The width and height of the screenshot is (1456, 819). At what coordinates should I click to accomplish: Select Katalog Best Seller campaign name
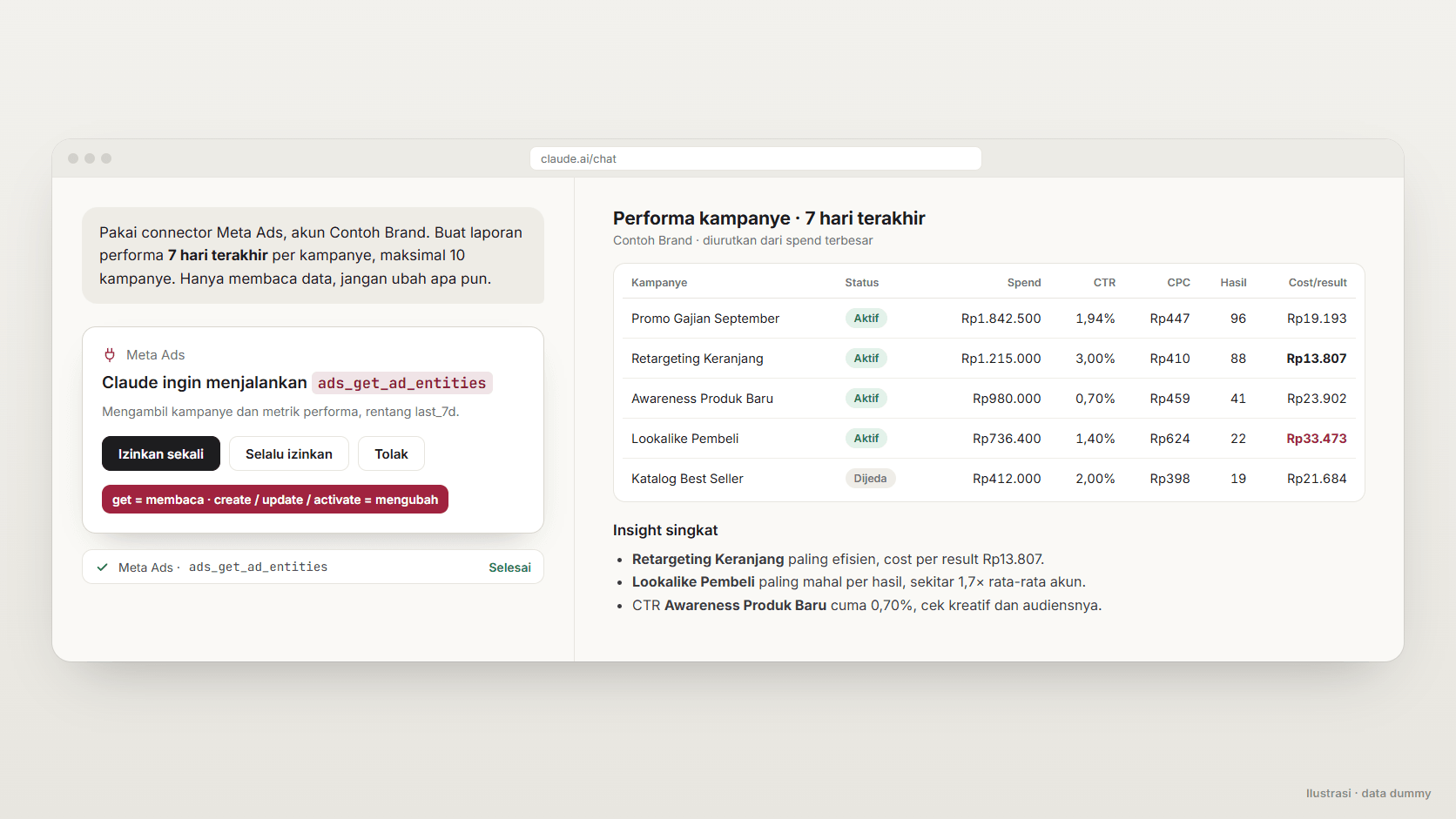click(687, 479)
